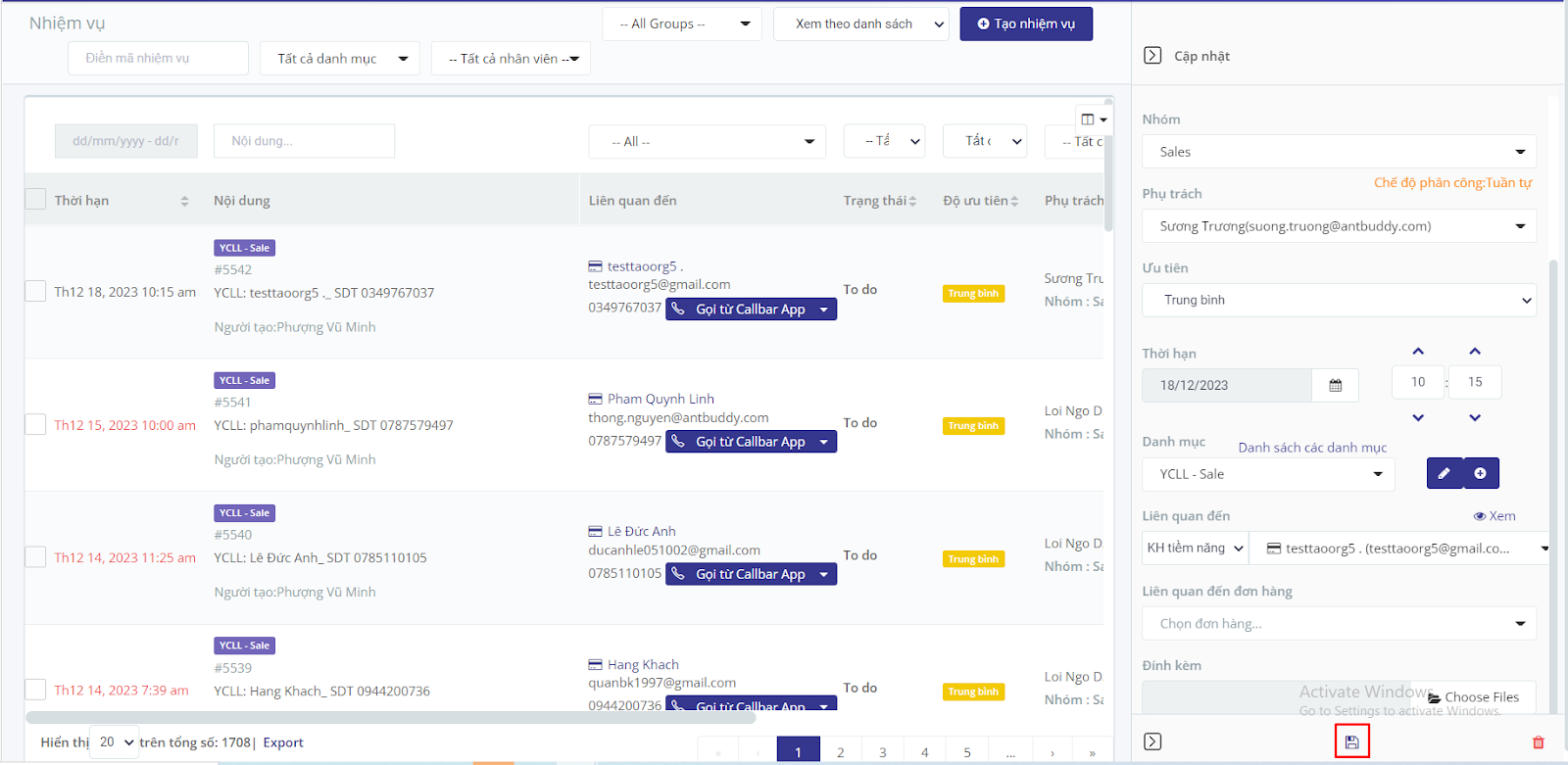Open Ưu tiên Trung bình dropdown
This screenshot has width=1568, height=765.
[x=1339, y=300]
